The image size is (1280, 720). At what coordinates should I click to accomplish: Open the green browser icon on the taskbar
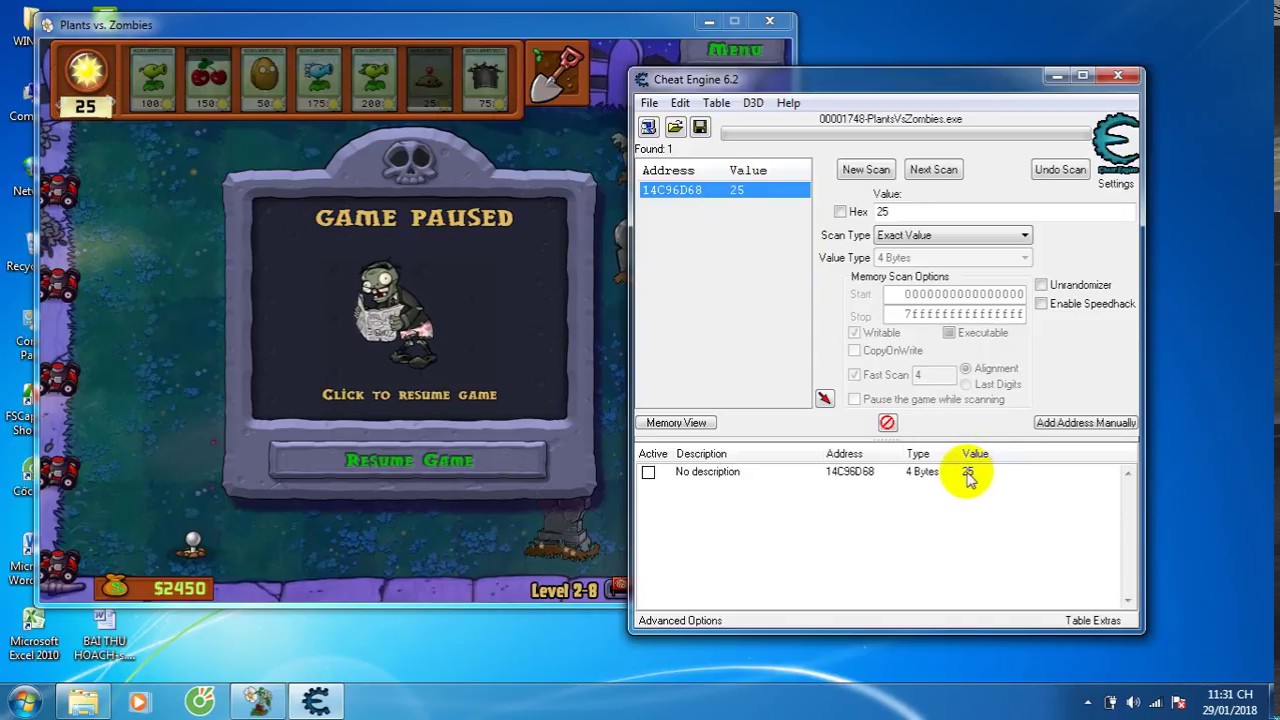[199, 702]
